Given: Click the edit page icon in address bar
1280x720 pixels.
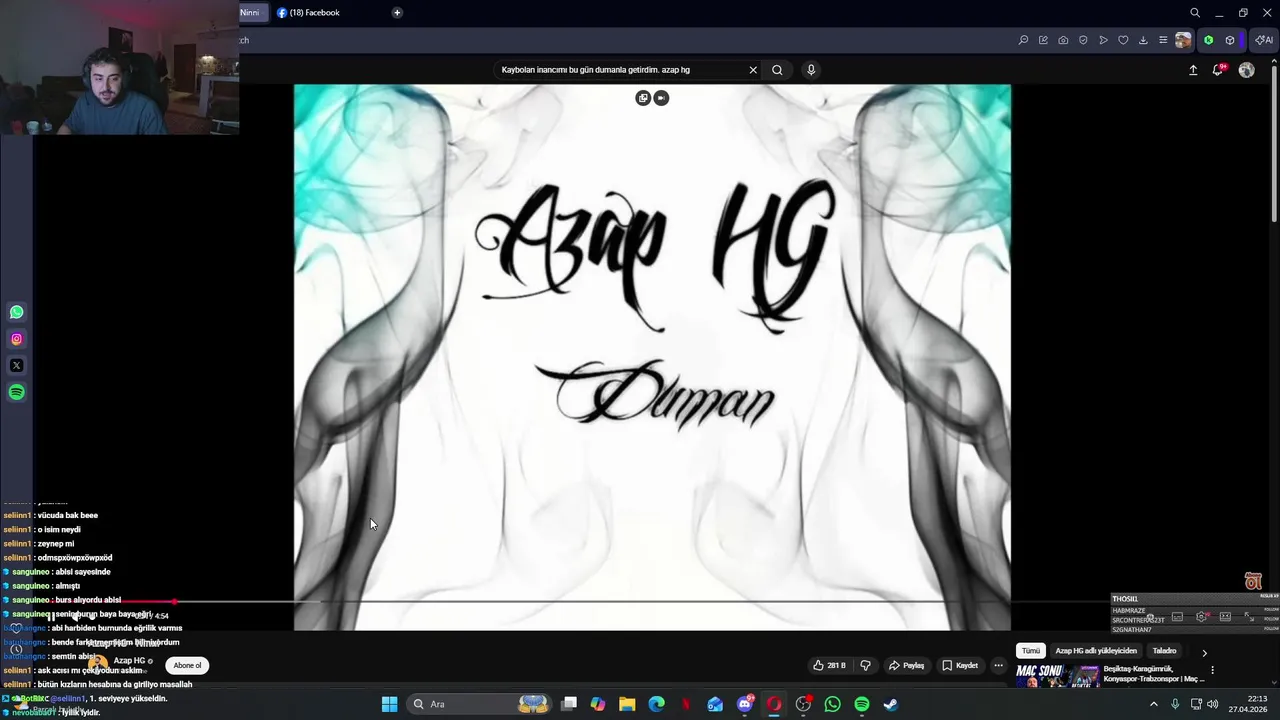Looking at the screenshot, I should (x=1043, y=40).
